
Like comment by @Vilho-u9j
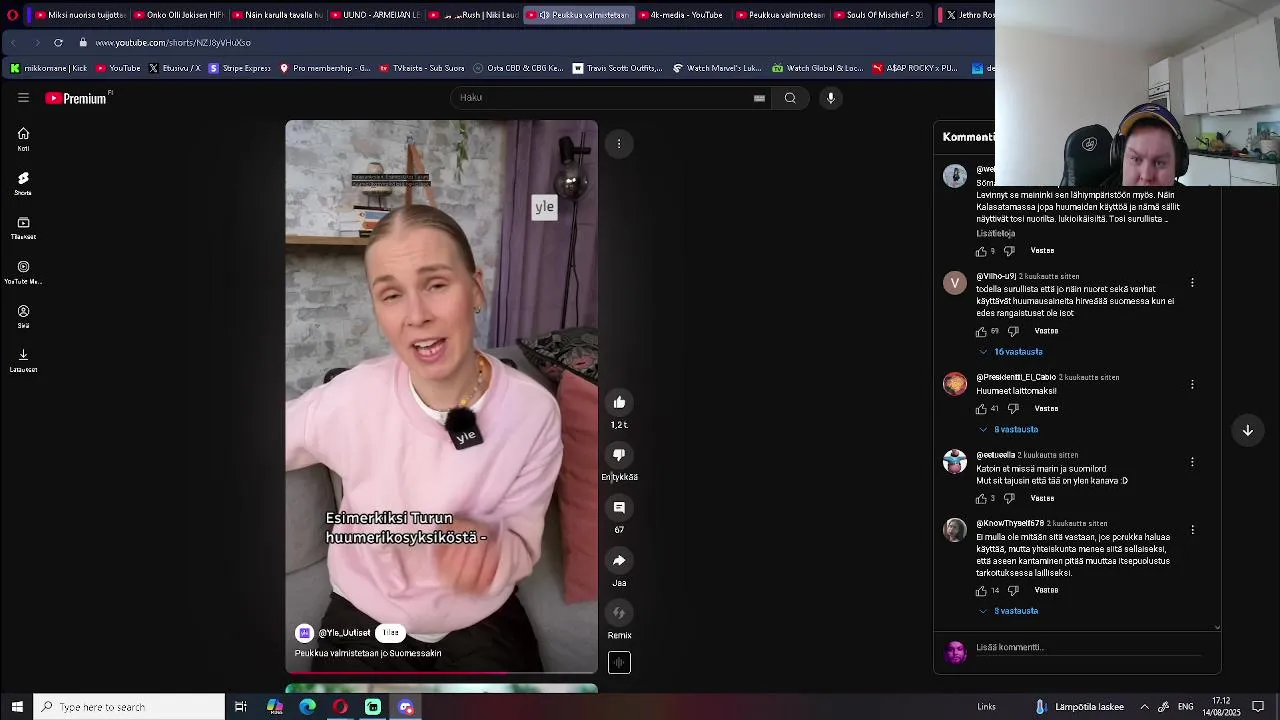point(981,331)
